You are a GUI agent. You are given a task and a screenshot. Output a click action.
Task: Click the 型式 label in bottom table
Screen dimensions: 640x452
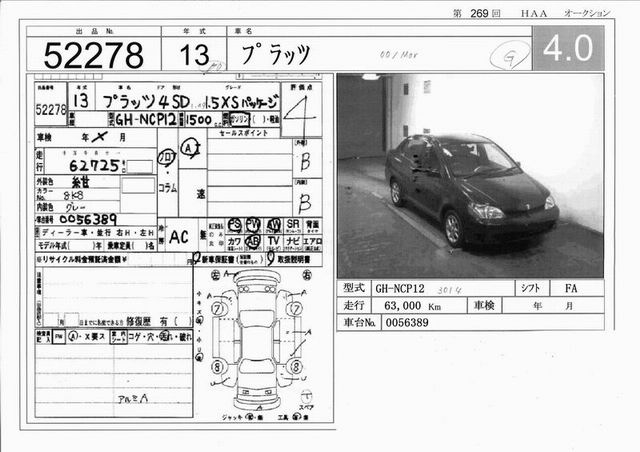point(353,288)
